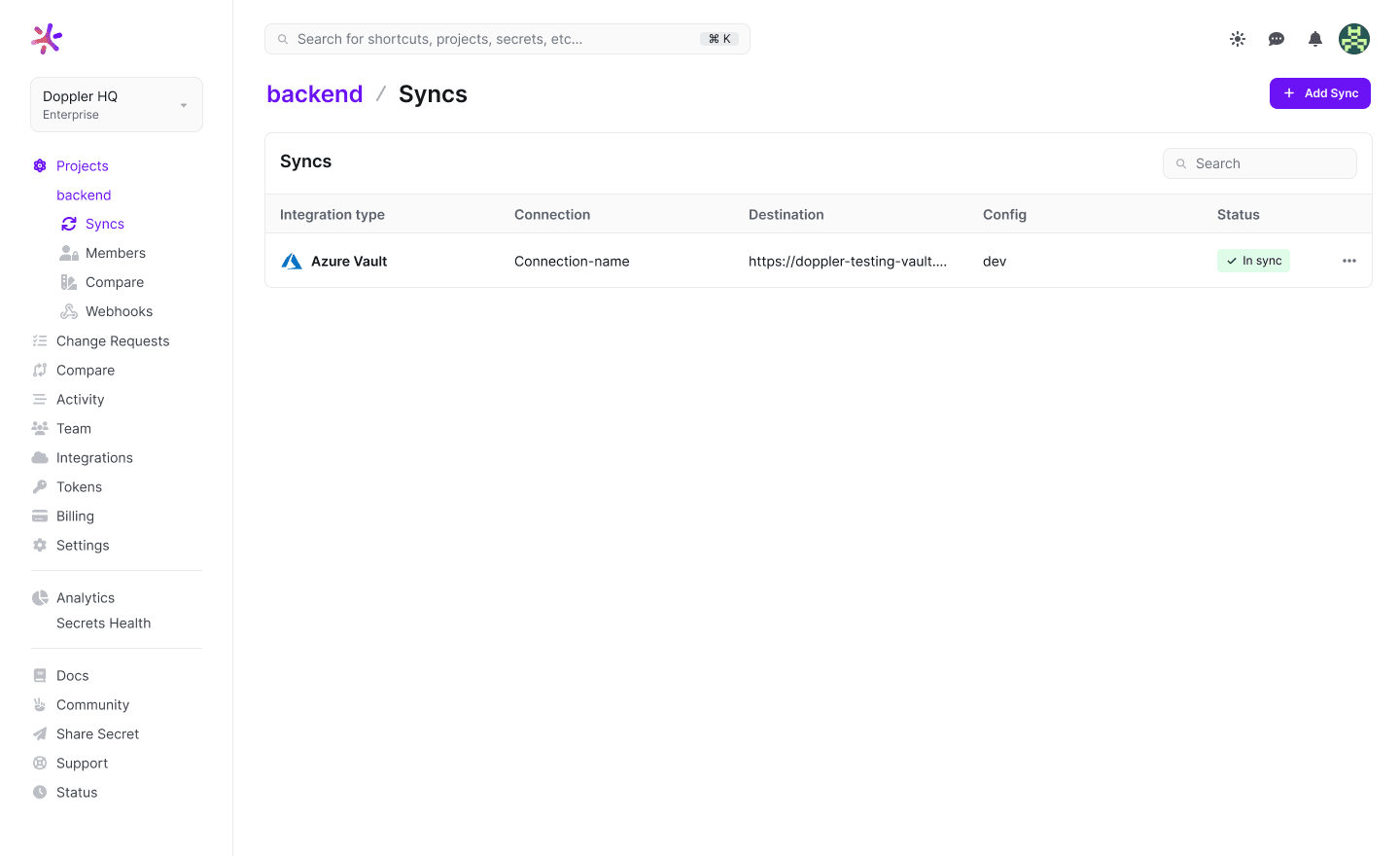Focus the global shortcuts search field
This screenshot has height=856, width=1400.
click(507, 39)
